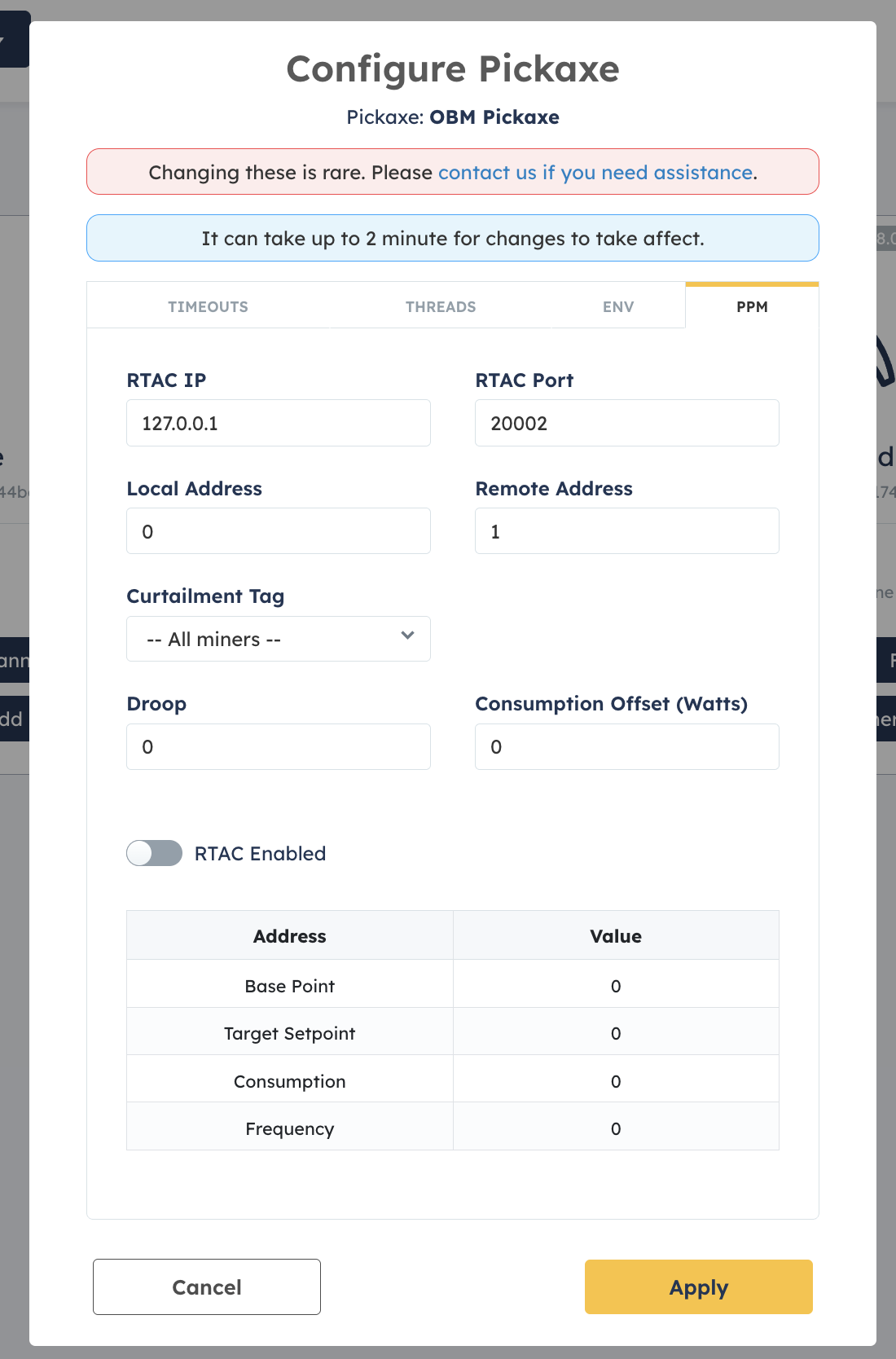Select the PPM tab
The width and height of the screenshot is (896, 1359).
752,306
